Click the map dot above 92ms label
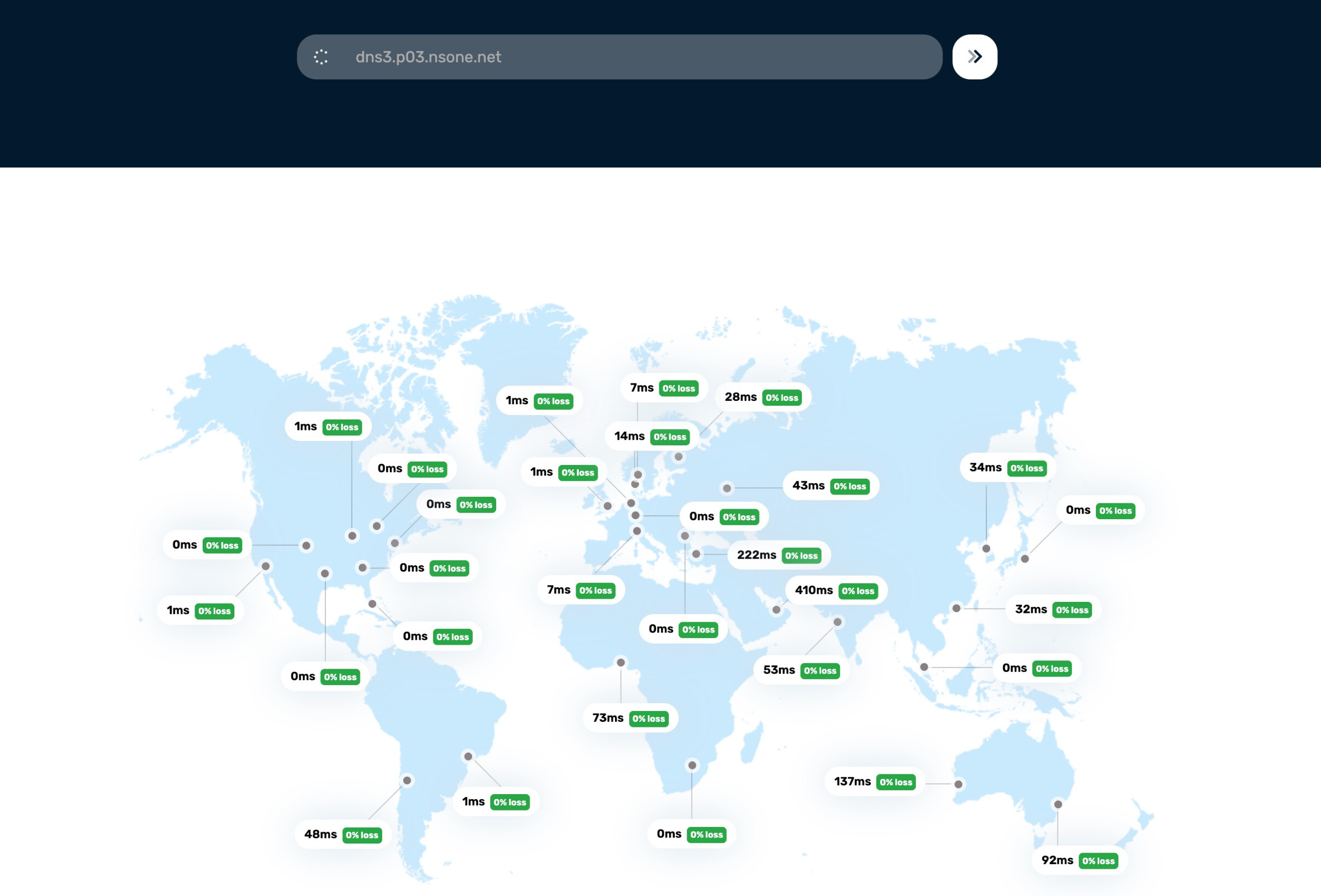This screenshot has height=896, width=1321. click(x=1058, y=804)
